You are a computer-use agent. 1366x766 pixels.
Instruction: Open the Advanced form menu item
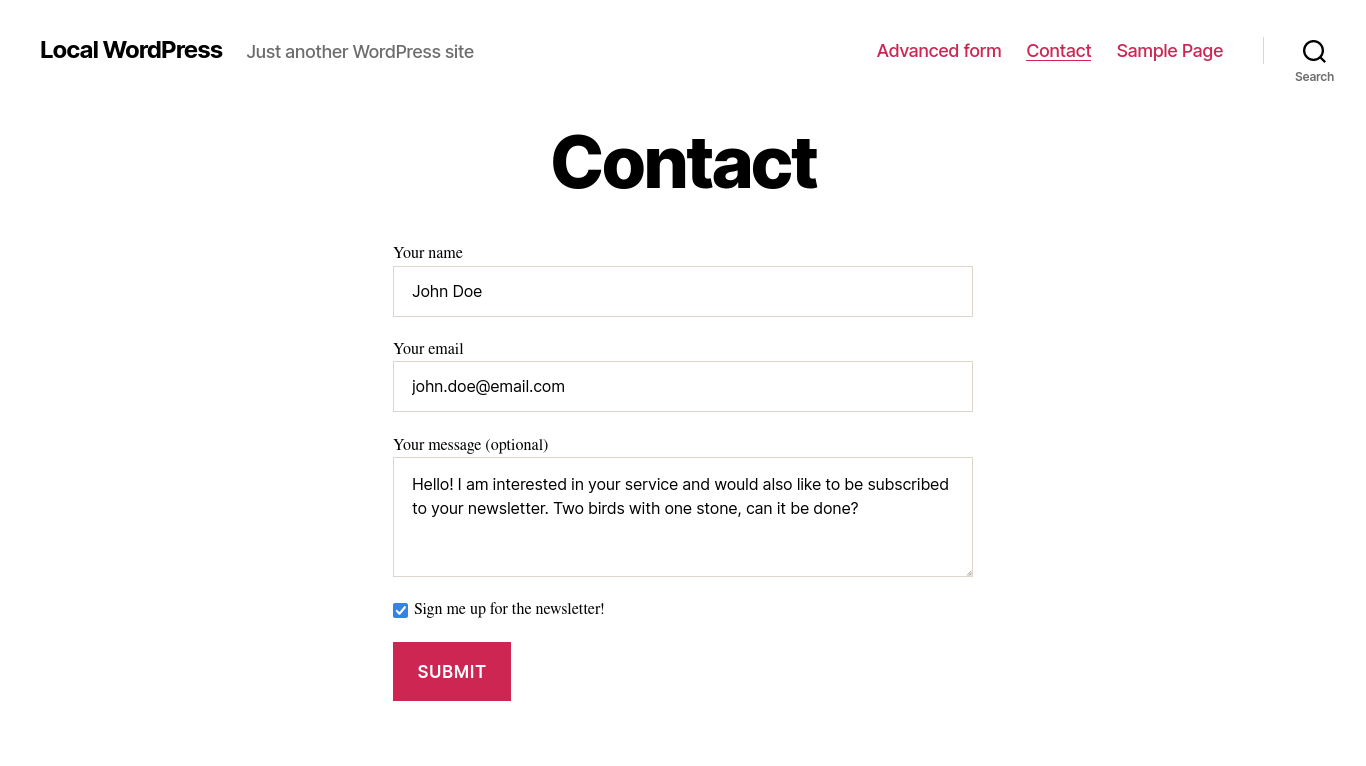(x=938, y=51)
